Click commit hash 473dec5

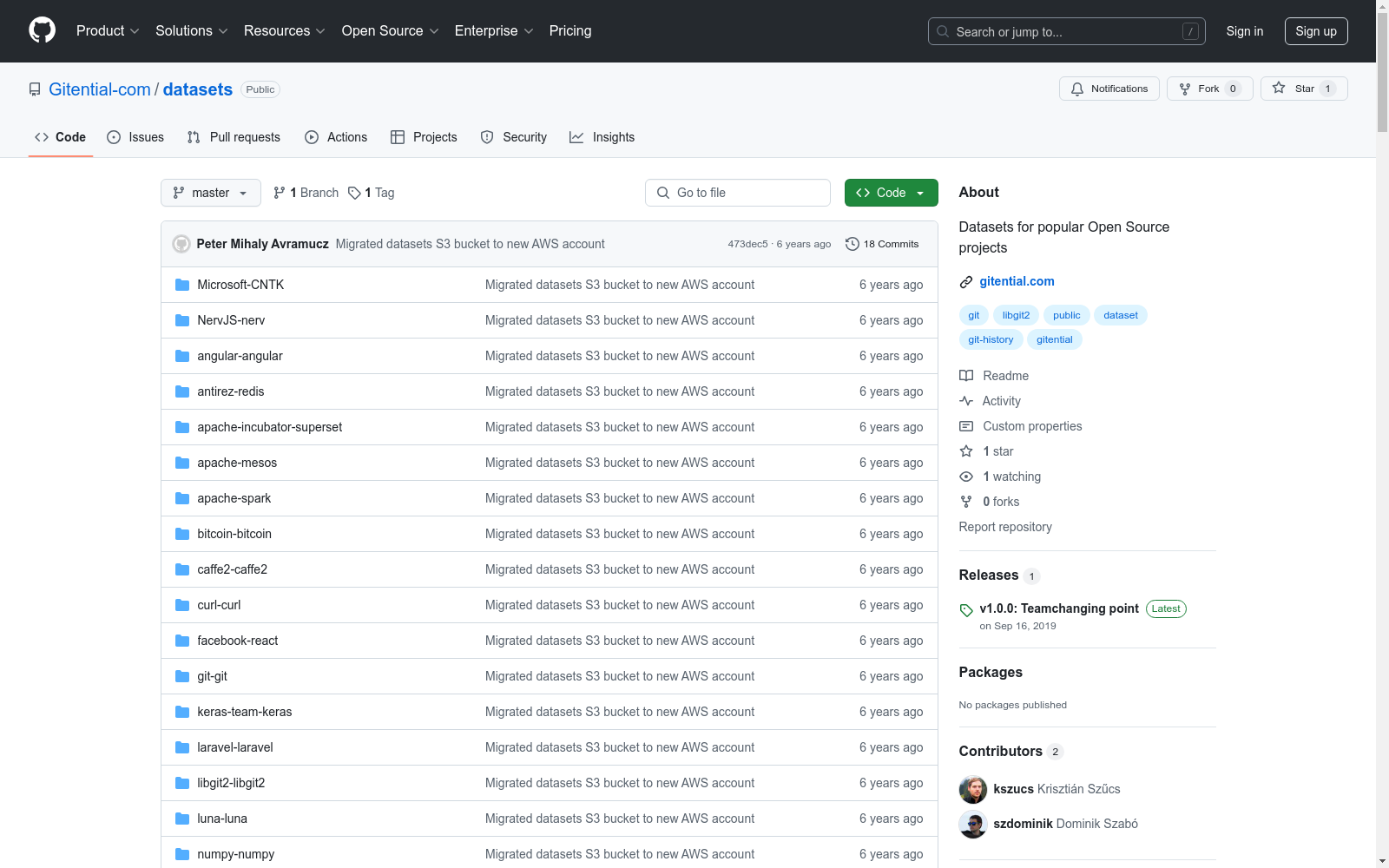point(747,244)
